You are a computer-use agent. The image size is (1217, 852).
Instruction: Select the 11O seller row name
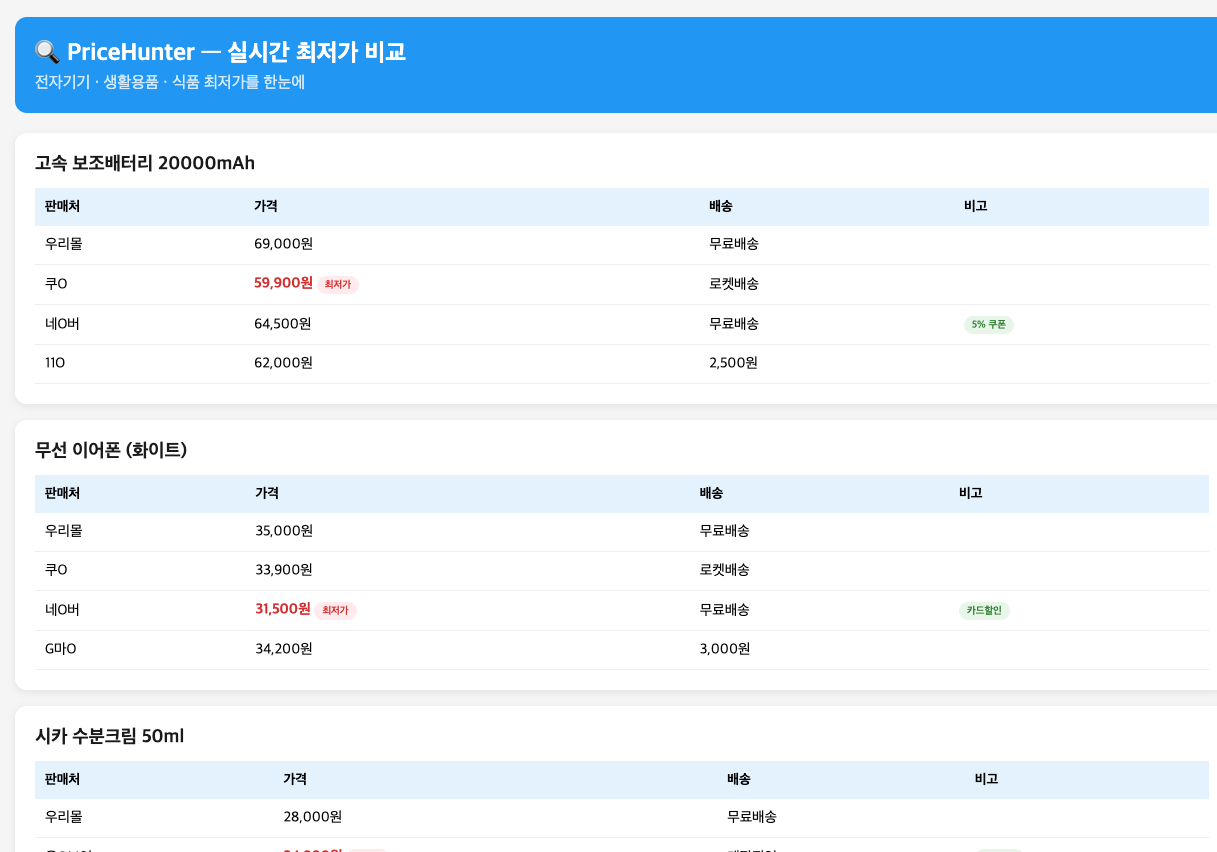(55, 363)
